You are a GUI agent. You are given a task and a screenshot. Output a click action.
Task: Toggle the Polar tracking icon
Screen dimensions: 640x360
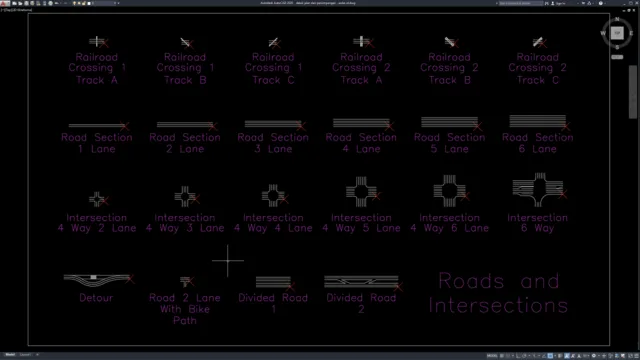[x=524, y=356]
